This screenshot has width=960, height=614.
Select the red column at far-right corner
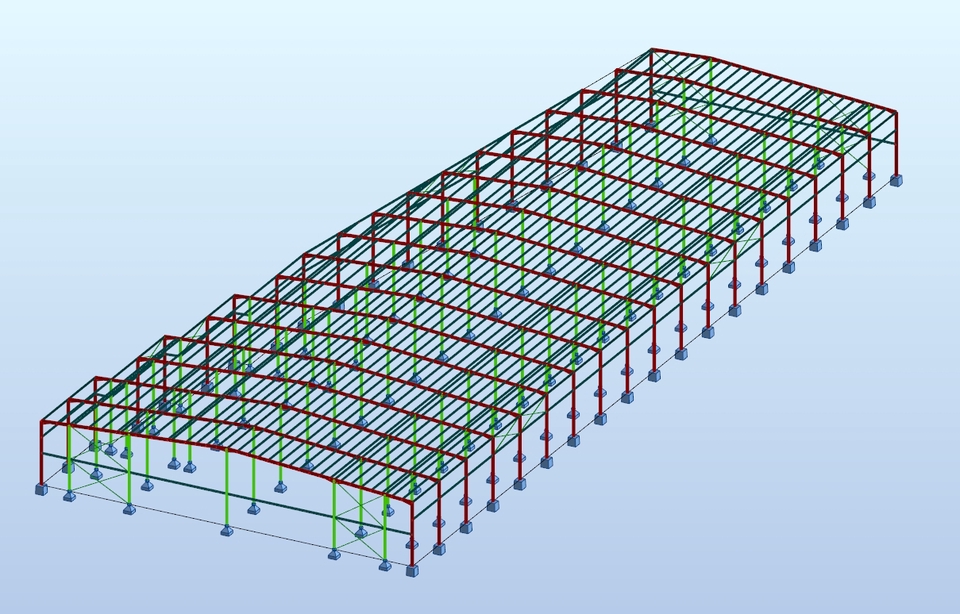point(896,145)
